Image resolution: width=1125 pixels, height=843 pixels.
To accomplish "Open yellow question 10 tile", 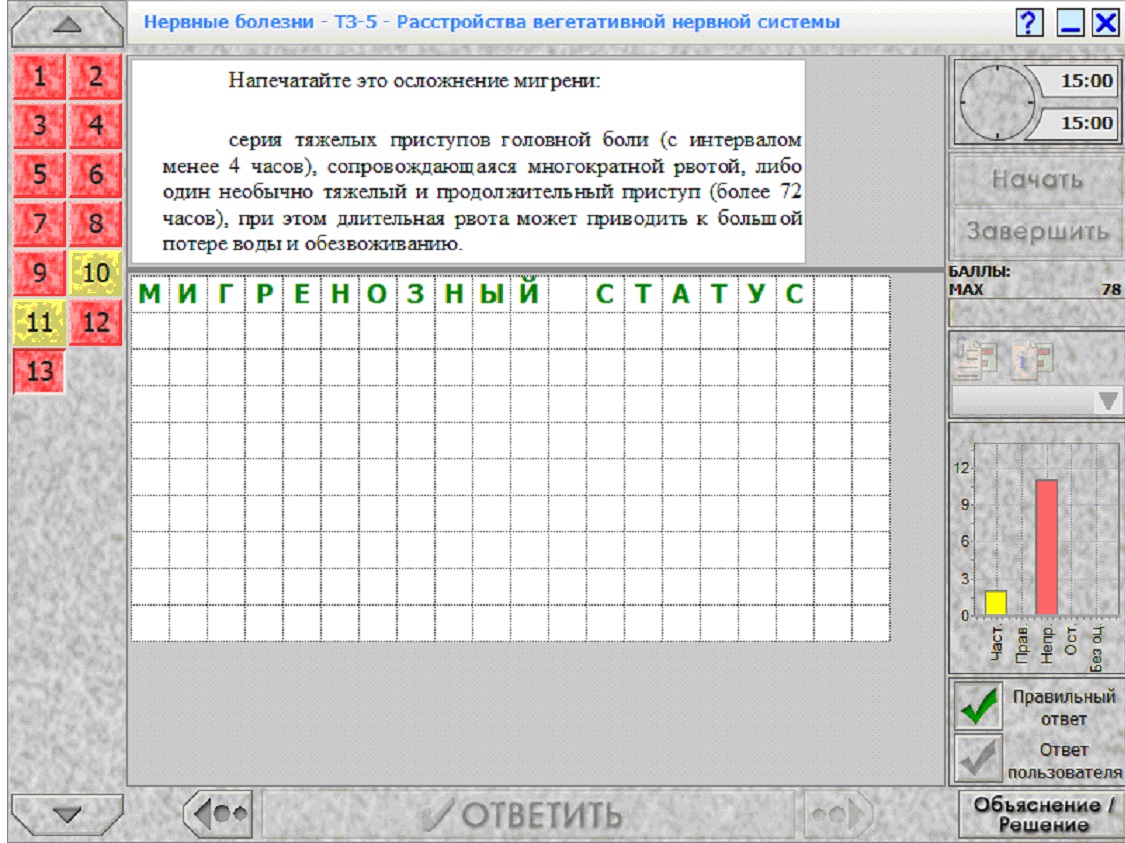I will tap(95, 273).
